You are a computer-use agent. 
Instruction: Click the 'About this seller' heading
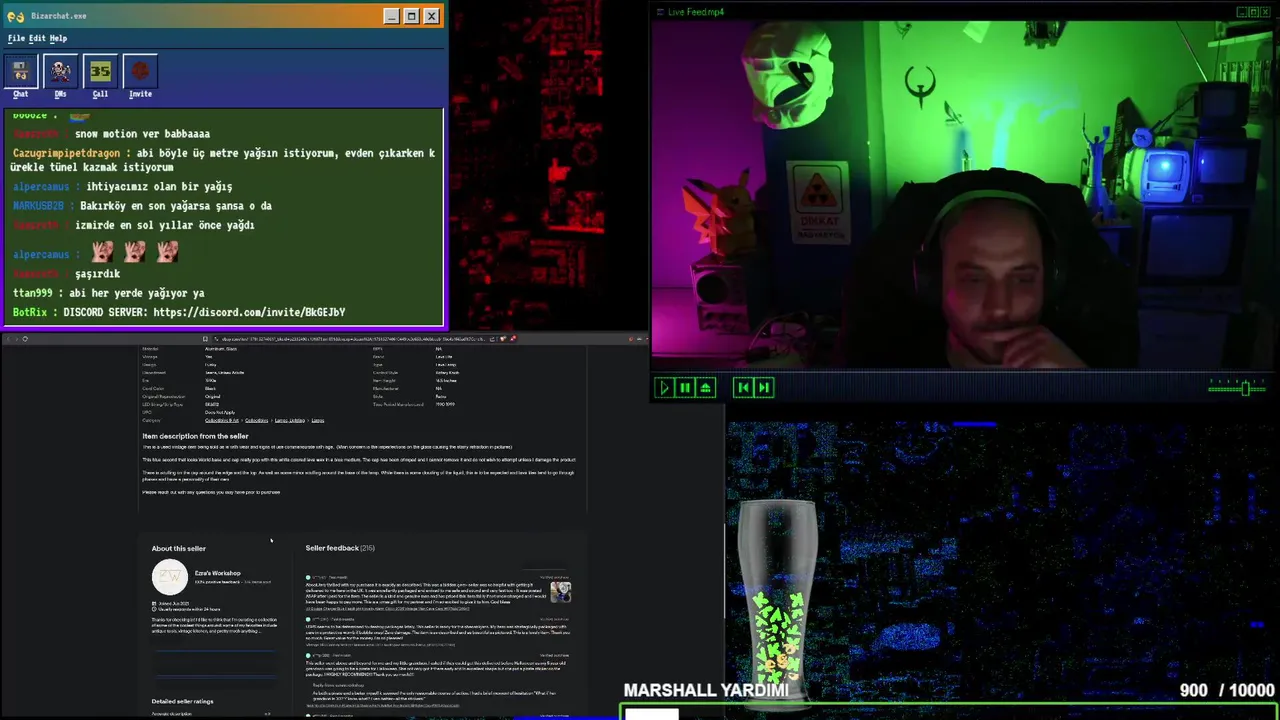178,548
